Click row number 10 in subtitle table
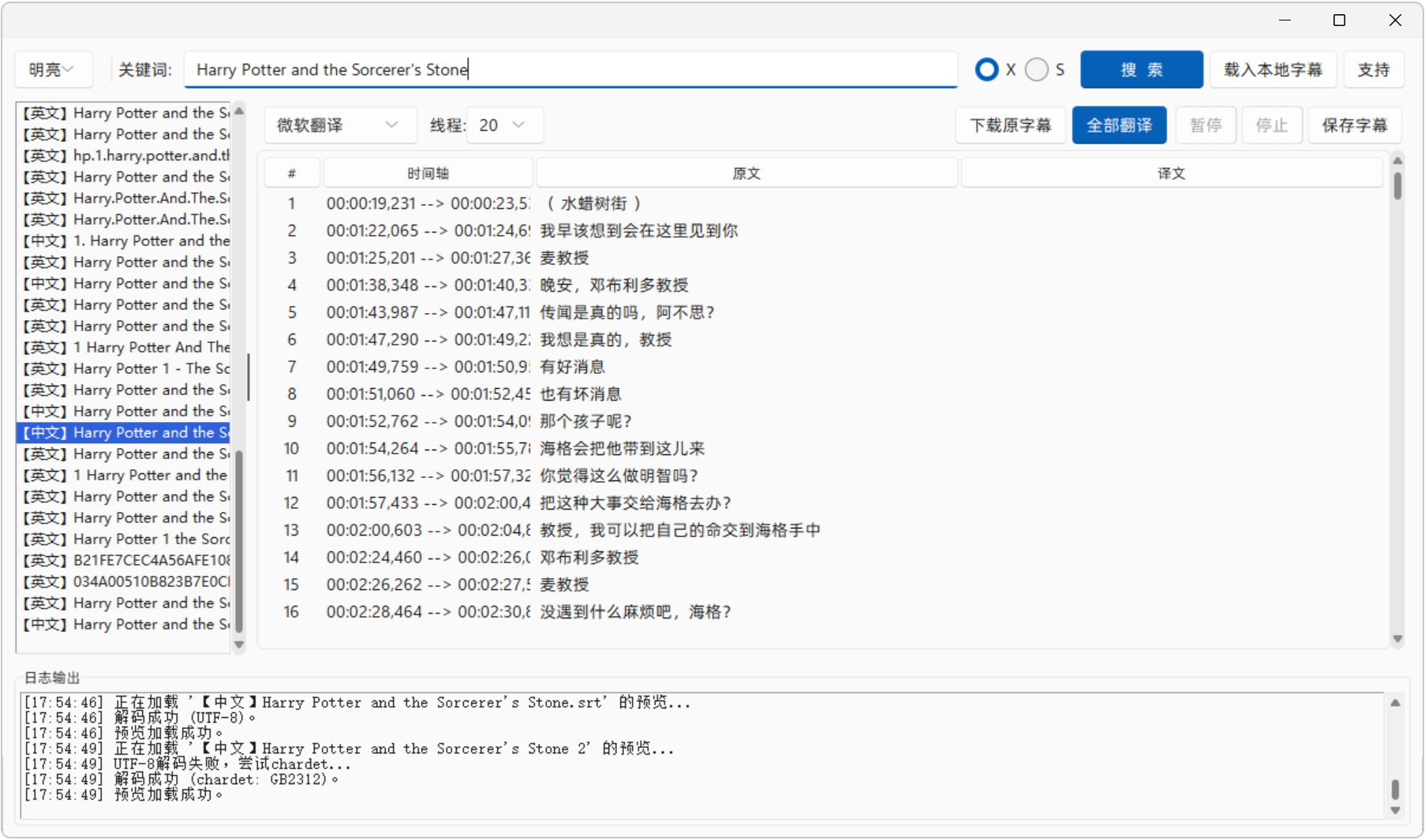This screenshot has width=1425, height=840. point(292,449)
